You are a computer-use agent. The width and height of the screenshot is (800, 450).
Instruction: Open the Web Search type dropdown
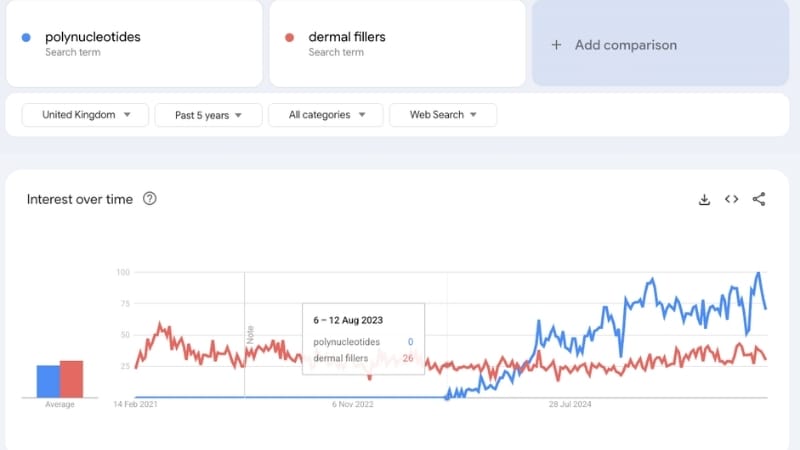click(x=443, y=115)
